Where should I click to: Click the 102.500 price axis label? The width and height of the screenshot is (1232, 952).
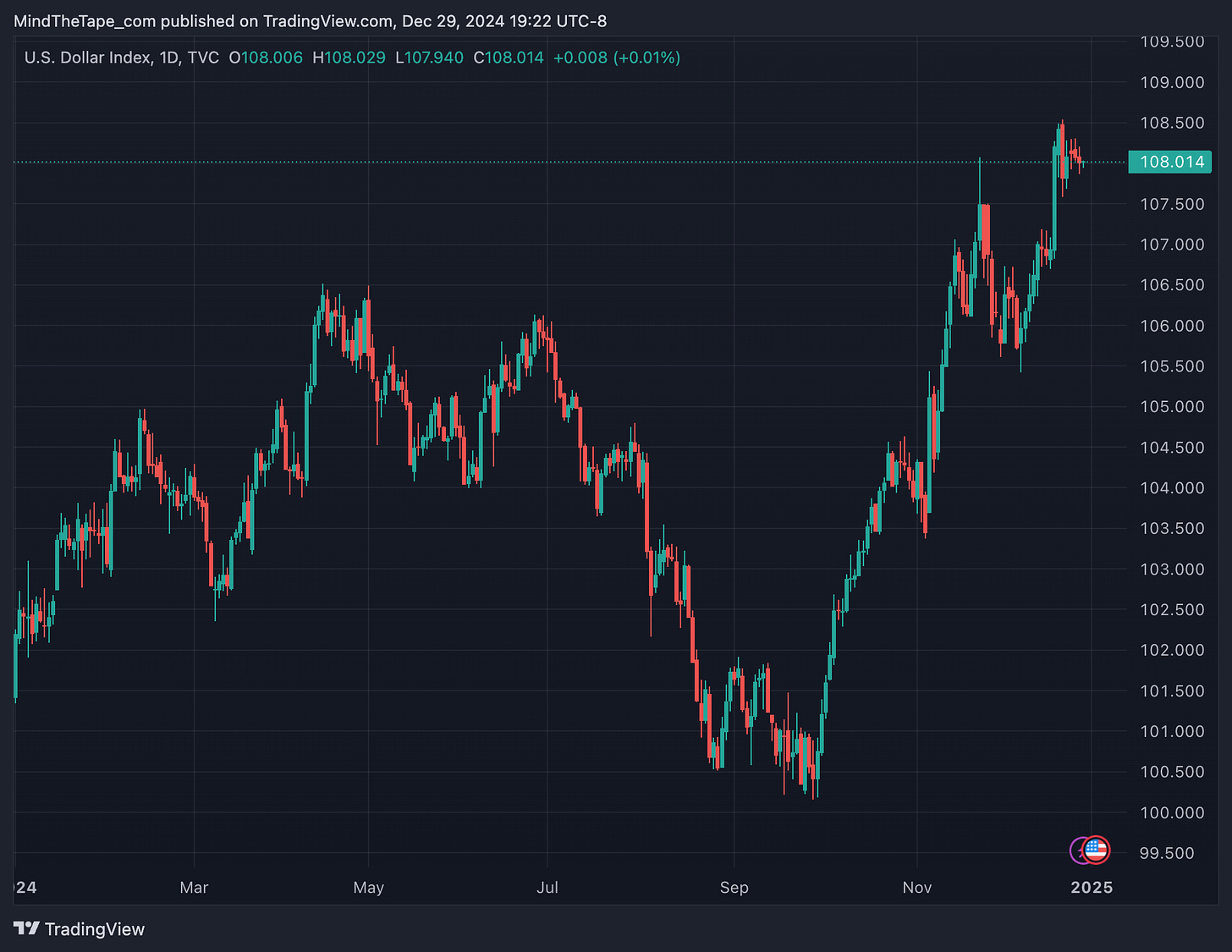1172,610
